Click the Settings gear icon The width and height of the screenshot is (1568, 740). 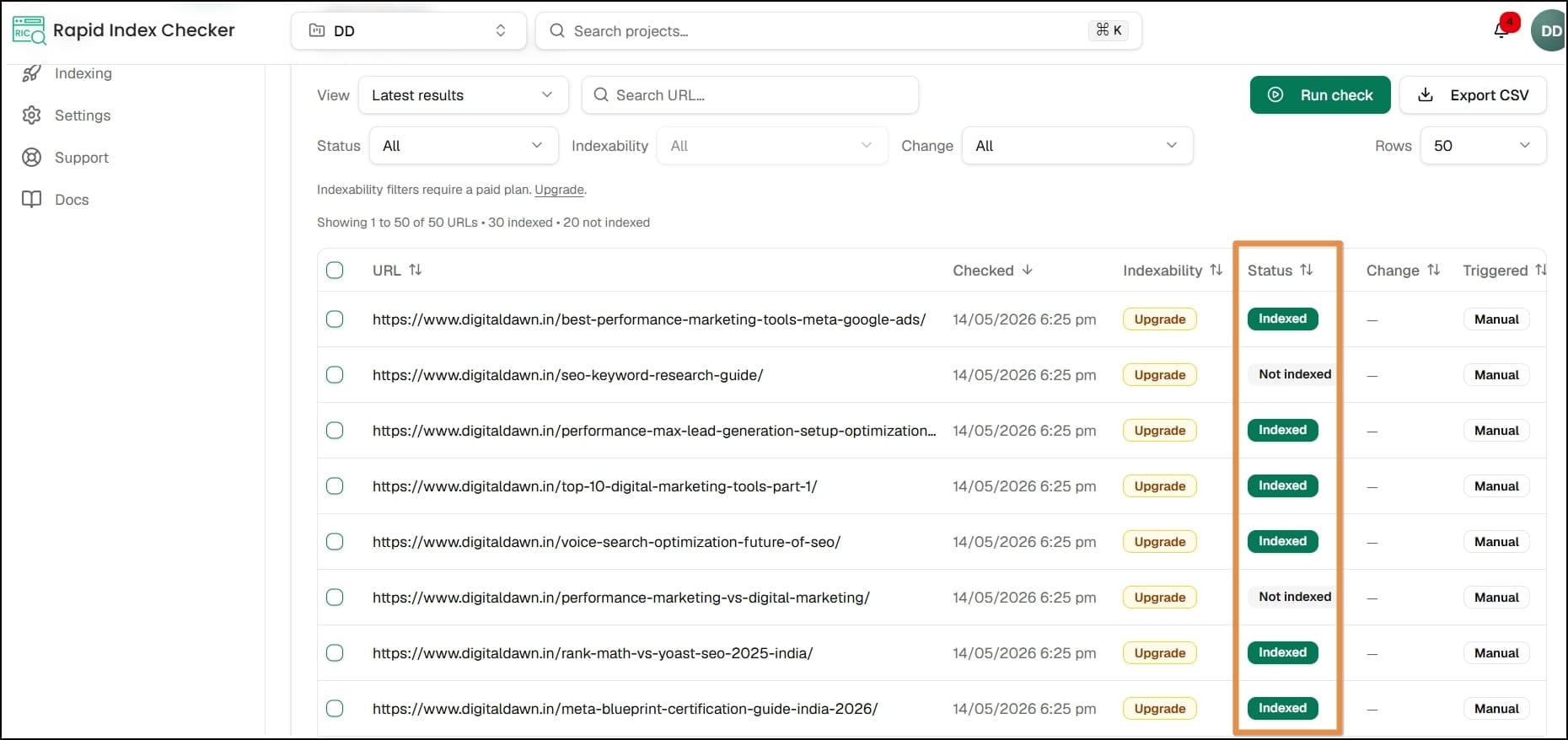coord(32,115)
